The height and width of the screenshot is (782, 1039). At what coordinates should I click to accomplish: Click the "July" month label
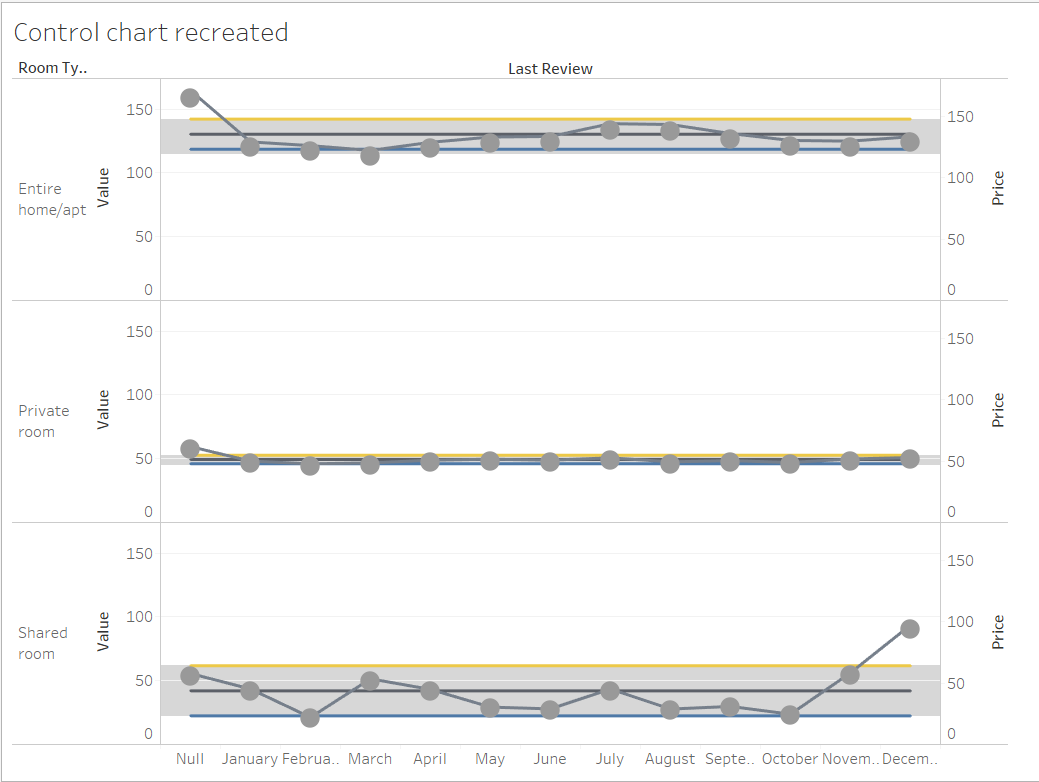click(610, 758)
